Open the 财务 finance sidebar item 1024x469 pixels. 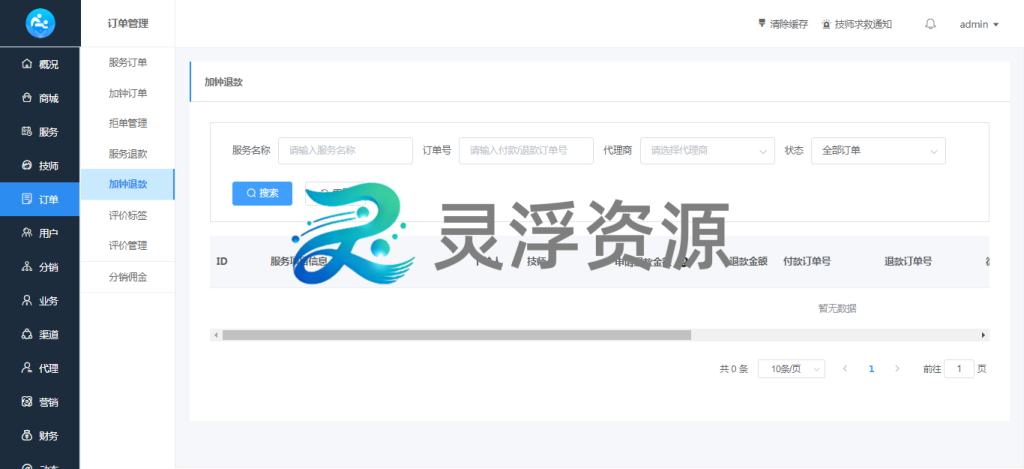[40, 436]
